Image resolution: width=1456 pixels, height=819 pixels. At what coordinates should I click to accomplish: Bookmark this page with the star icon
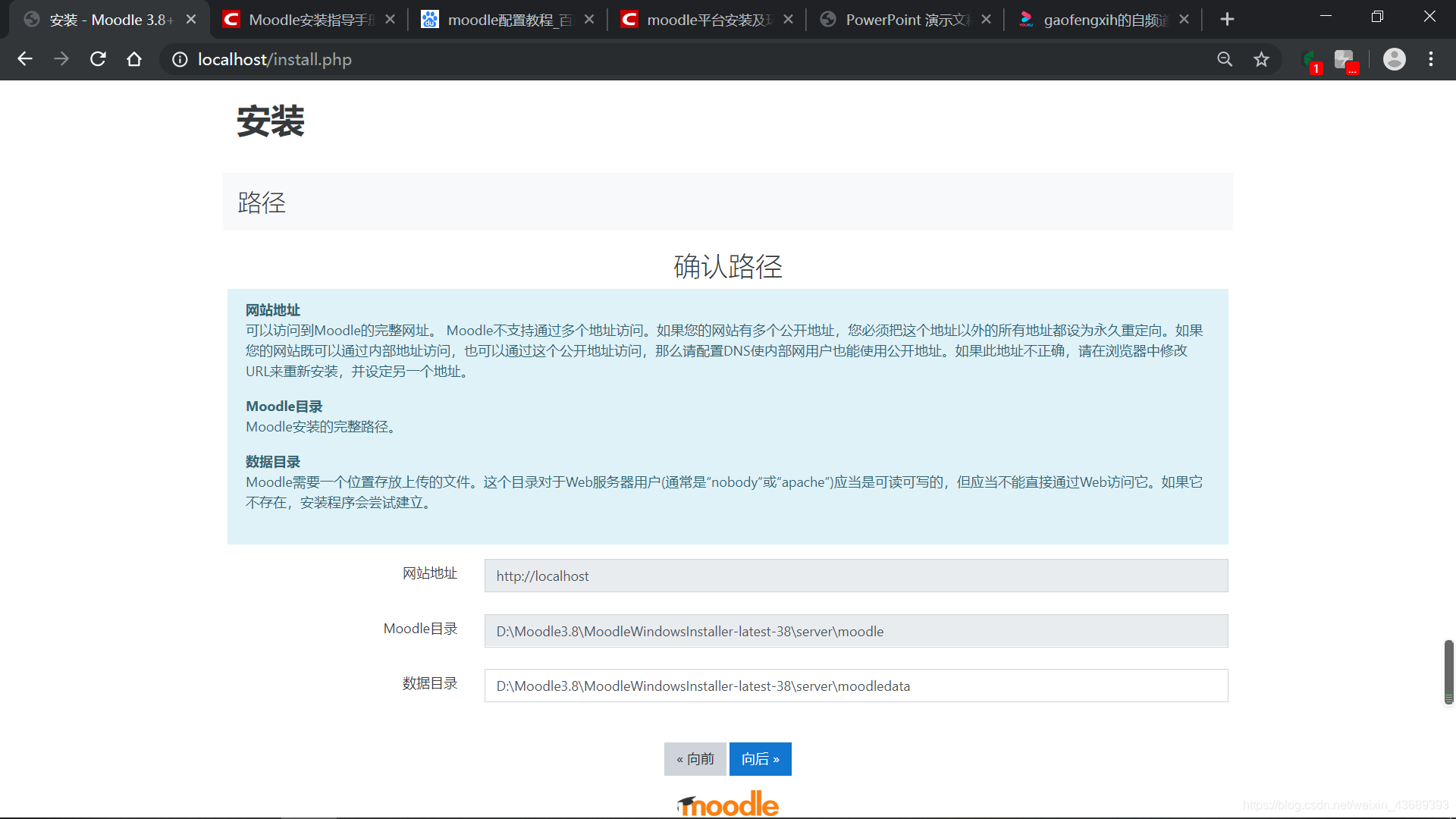tap(1261, 59)
